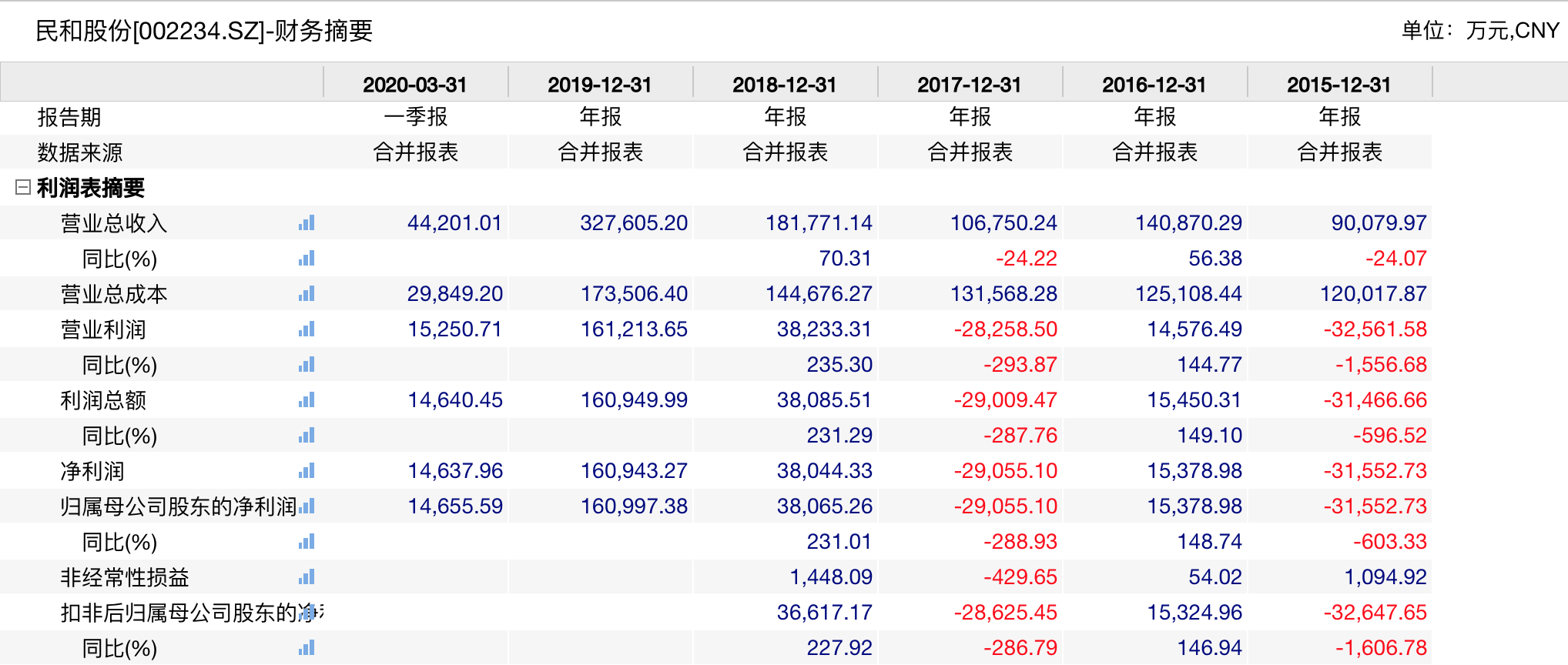Click total profit value 160,949.99

(x=634, y=400)
